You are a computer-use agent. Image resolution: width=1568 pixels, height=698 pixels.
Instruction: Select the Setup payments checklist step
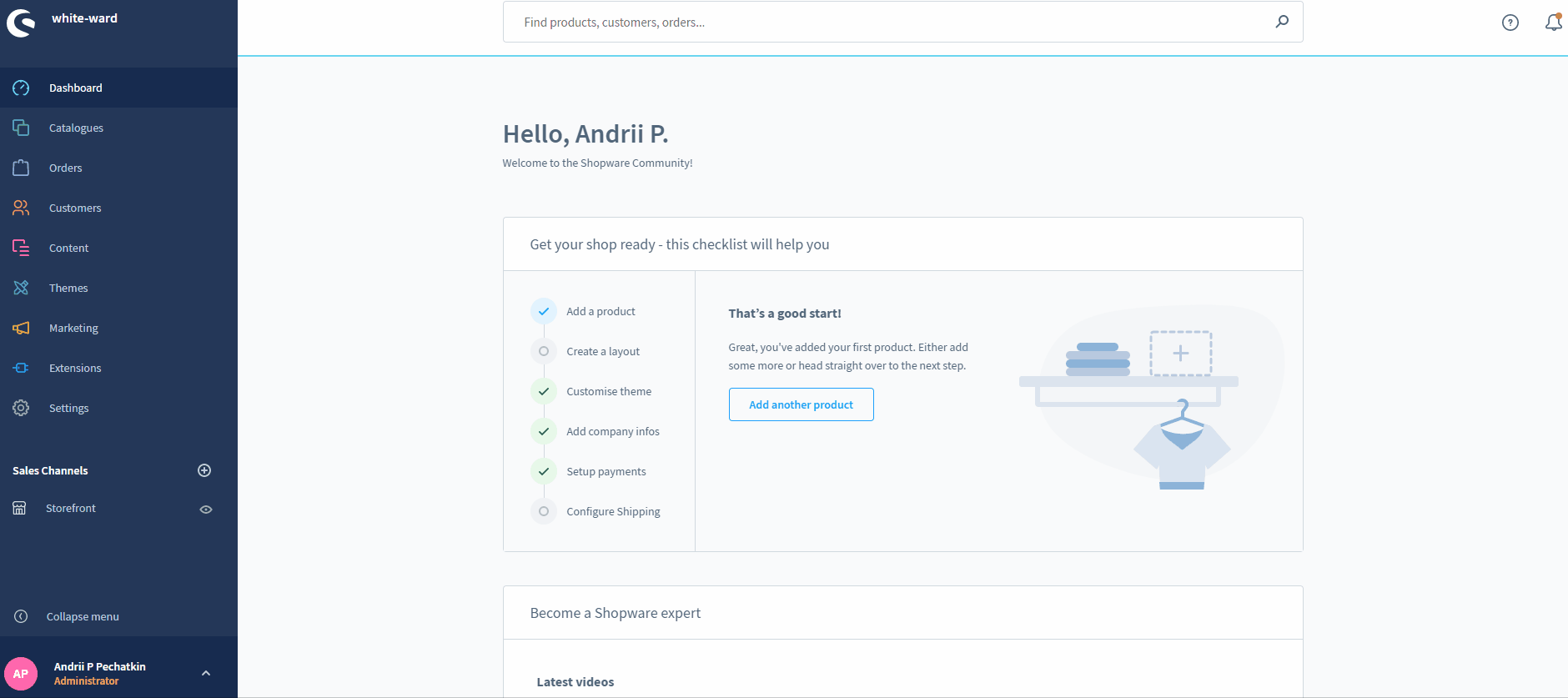pos(606,471)
